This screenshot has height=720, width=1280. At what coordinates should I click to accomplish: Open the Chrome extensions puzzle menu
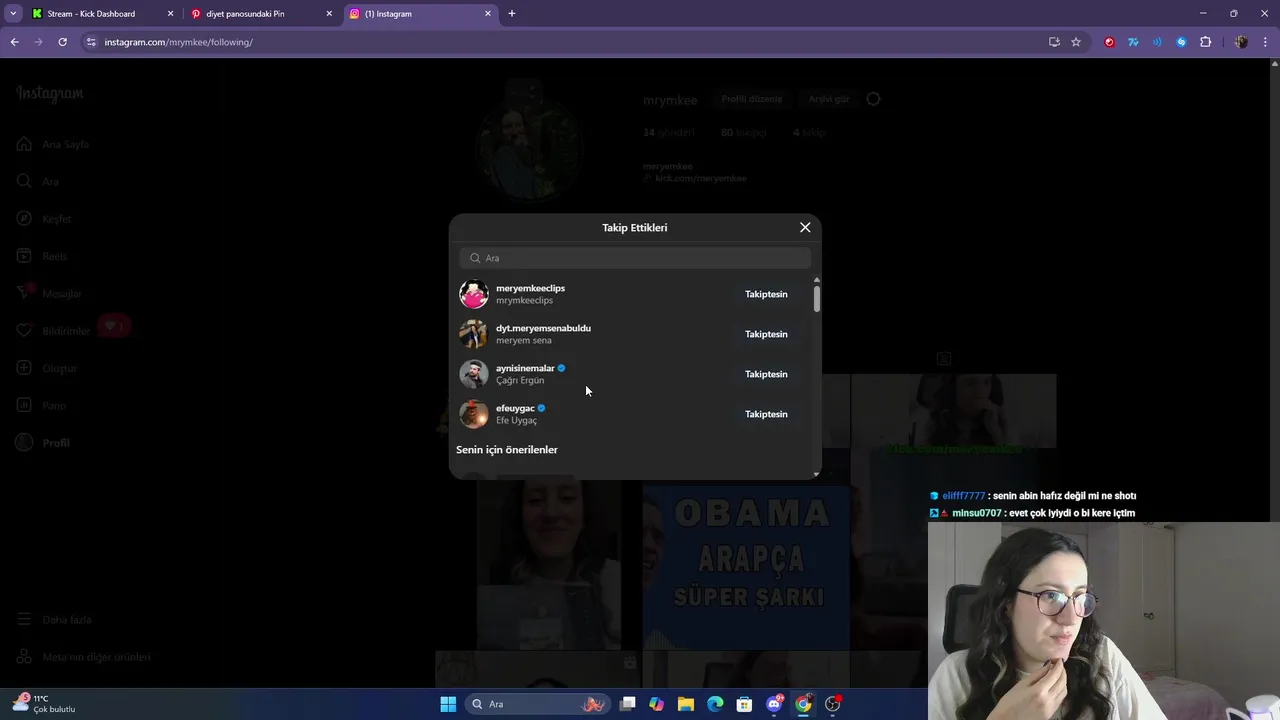point(1205,42)
